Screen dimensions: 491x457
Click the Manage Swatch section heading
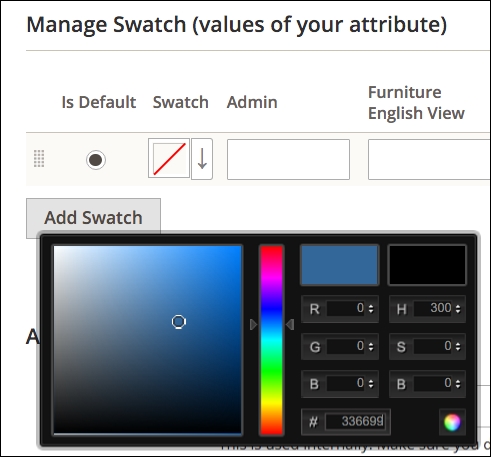tap(237, 25)
